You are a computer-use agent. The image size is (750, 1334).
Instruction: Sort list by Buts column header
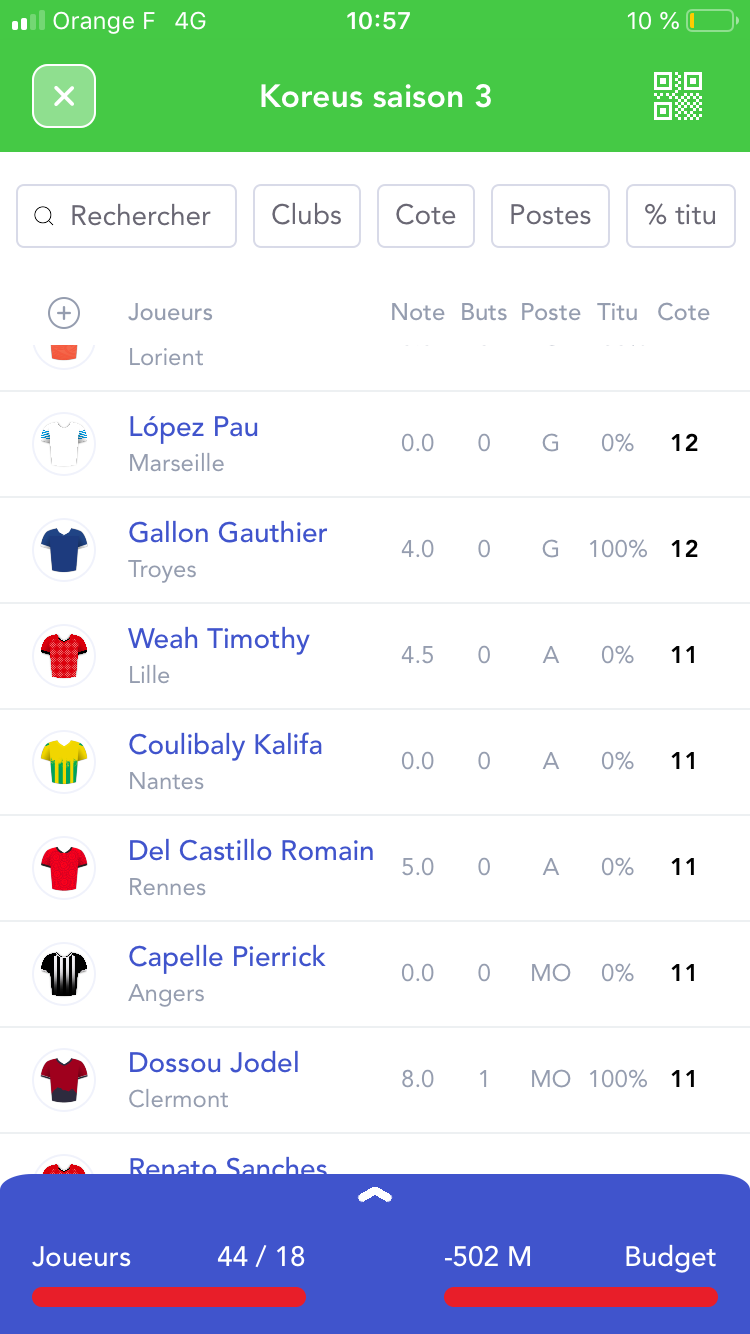(483, 313)
